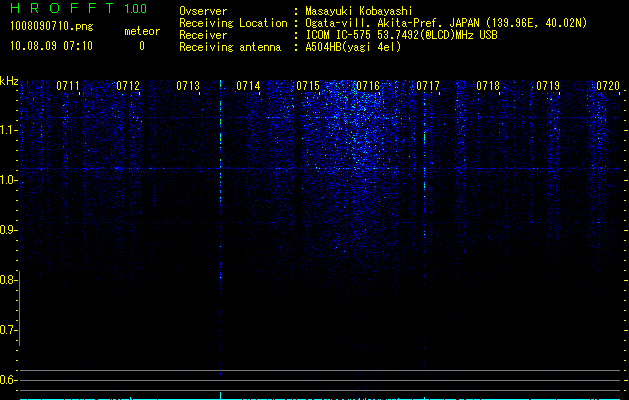Image resolution: width=629 pixels, height=400 pixels.
Task: Click the A504HB(yagi 4el) antenna text
Action: click(x=353, y=47)
